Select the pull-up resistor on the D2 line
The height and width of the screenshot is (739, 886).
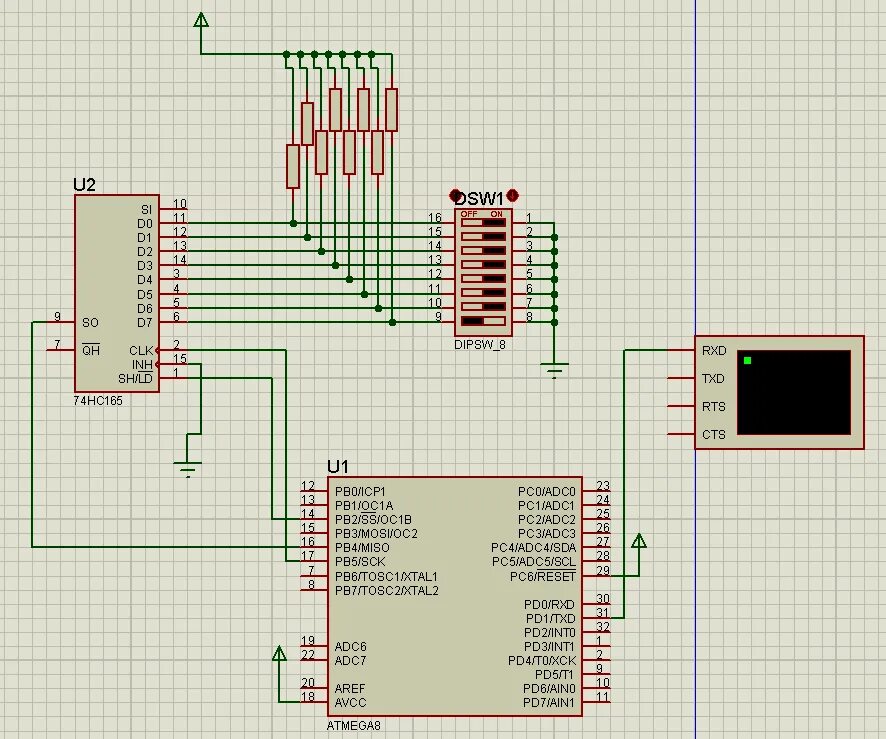[321, 152]
